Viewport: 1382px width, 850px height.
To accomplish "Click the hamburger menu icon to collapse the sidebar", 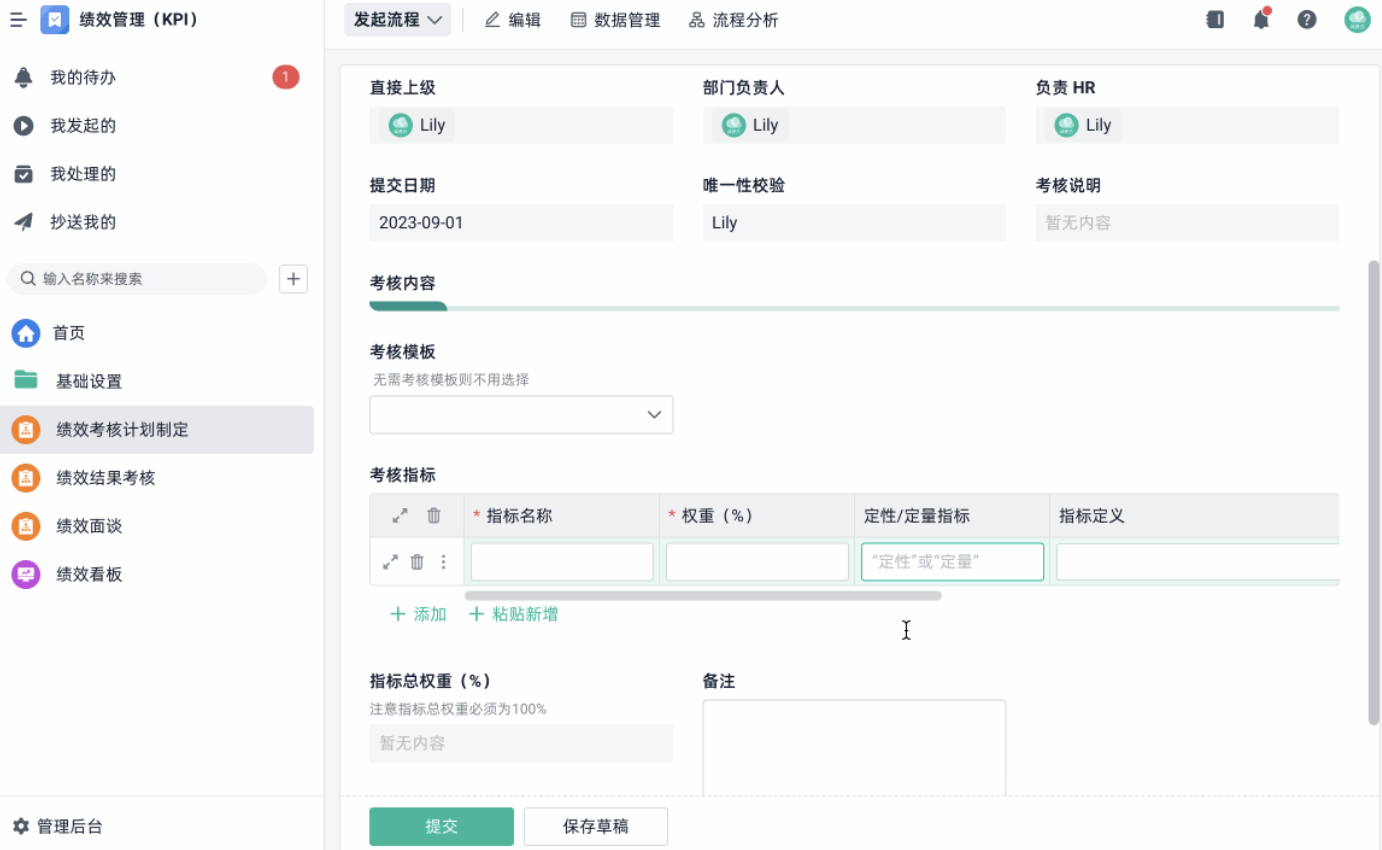I will (18, 19).
